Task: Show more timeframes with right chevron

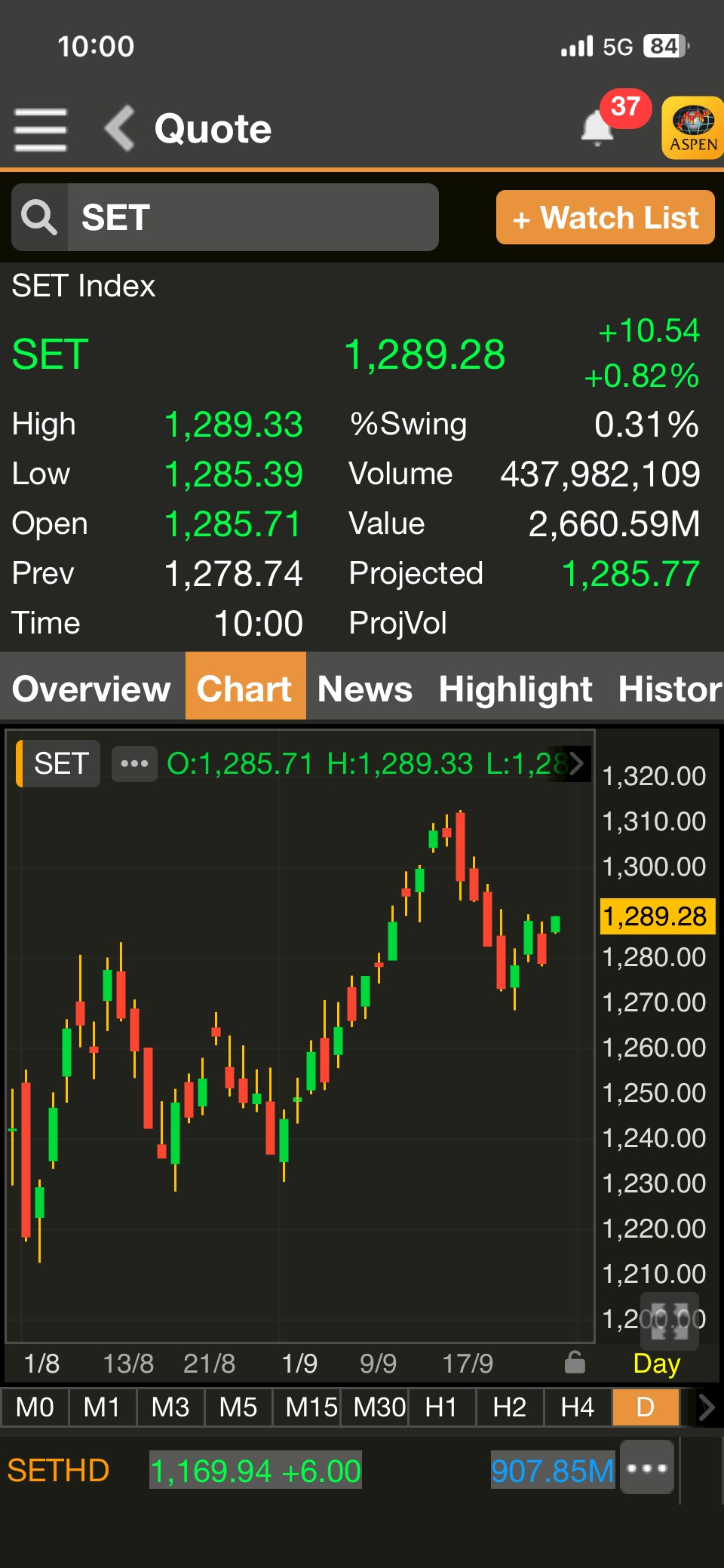Action: (x=706, y=1407)
